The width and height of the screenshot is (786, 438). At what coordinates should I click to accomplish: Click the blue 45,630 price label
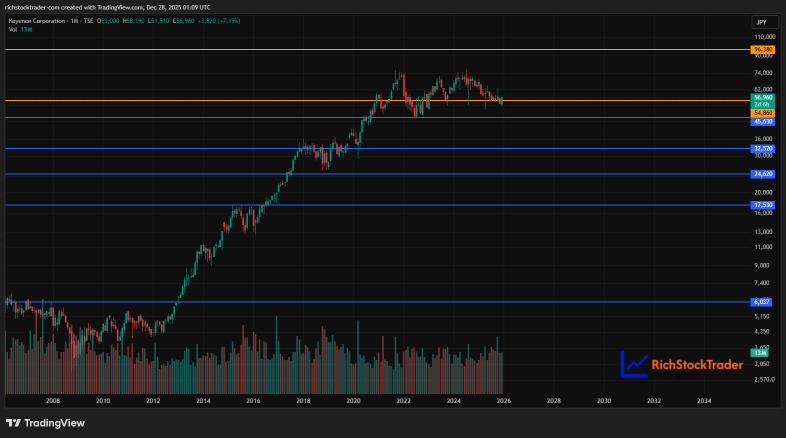point(762,122)
